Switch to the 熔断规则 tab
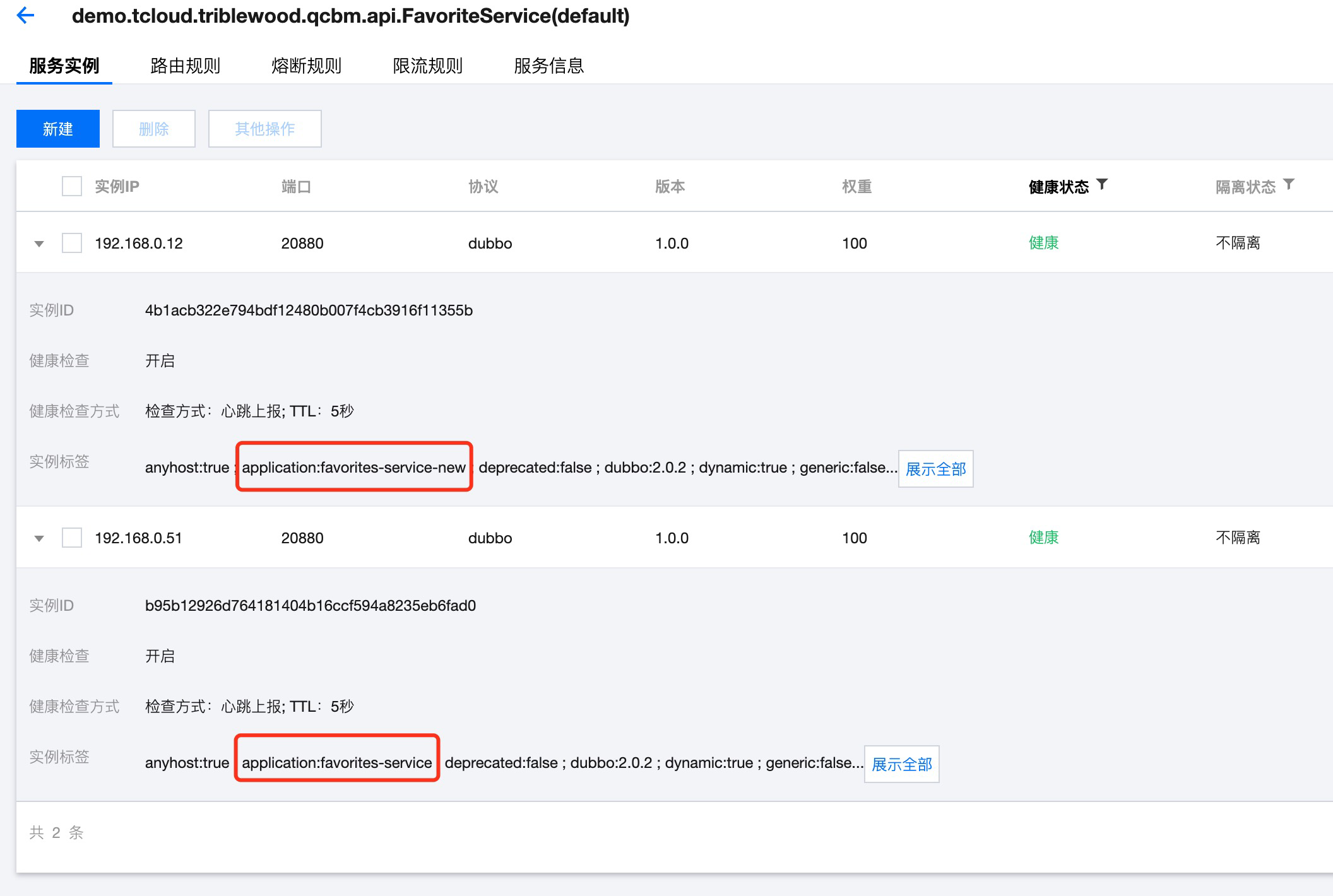 pos(307,66)
